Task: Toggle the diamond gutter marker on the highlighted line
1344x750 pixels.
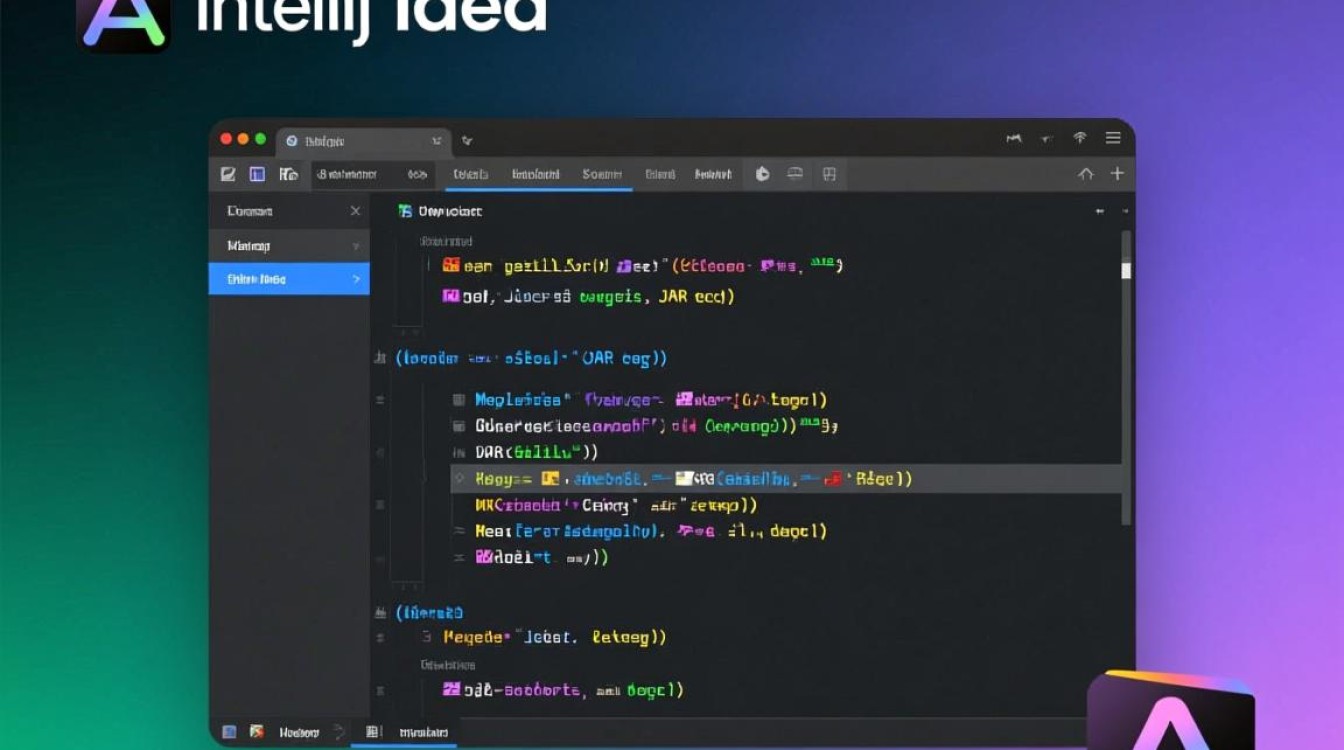Action: (460, 479)
